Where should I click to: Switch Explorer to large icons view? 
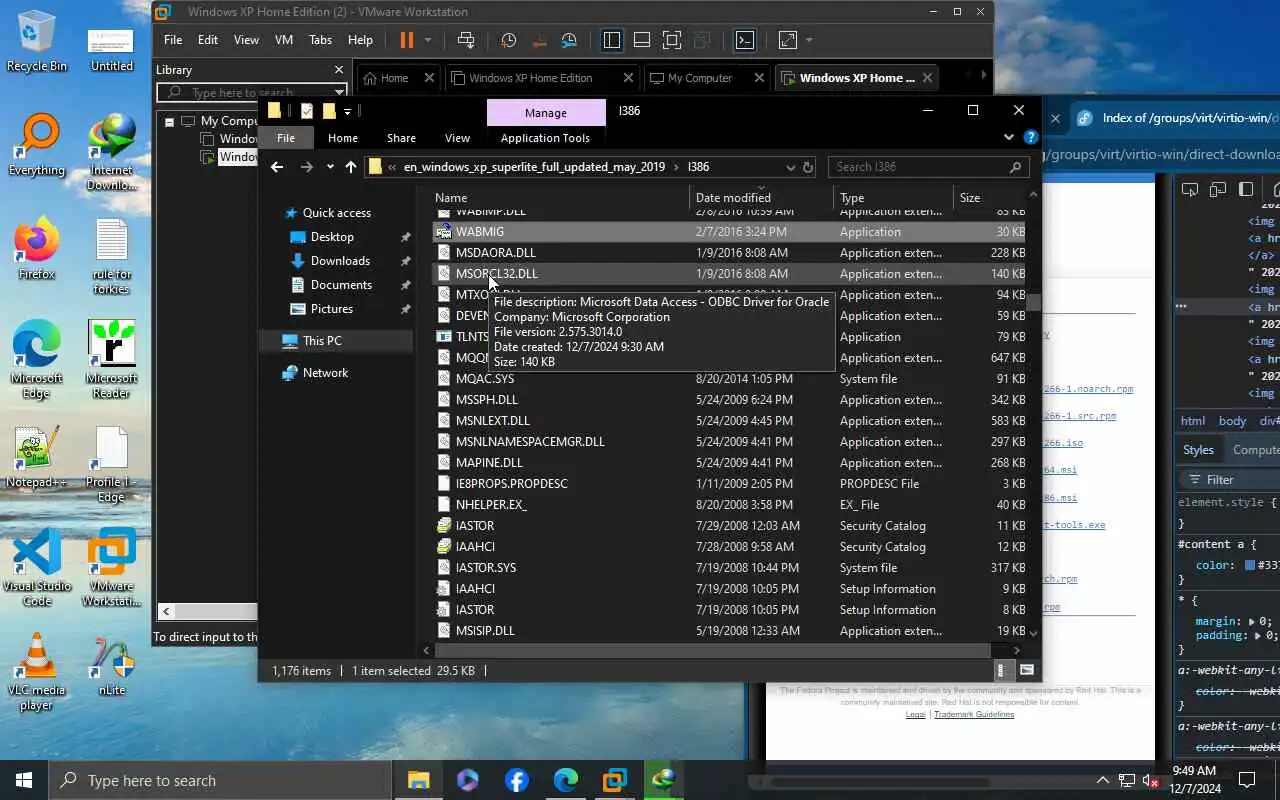tap(1026, 670)
